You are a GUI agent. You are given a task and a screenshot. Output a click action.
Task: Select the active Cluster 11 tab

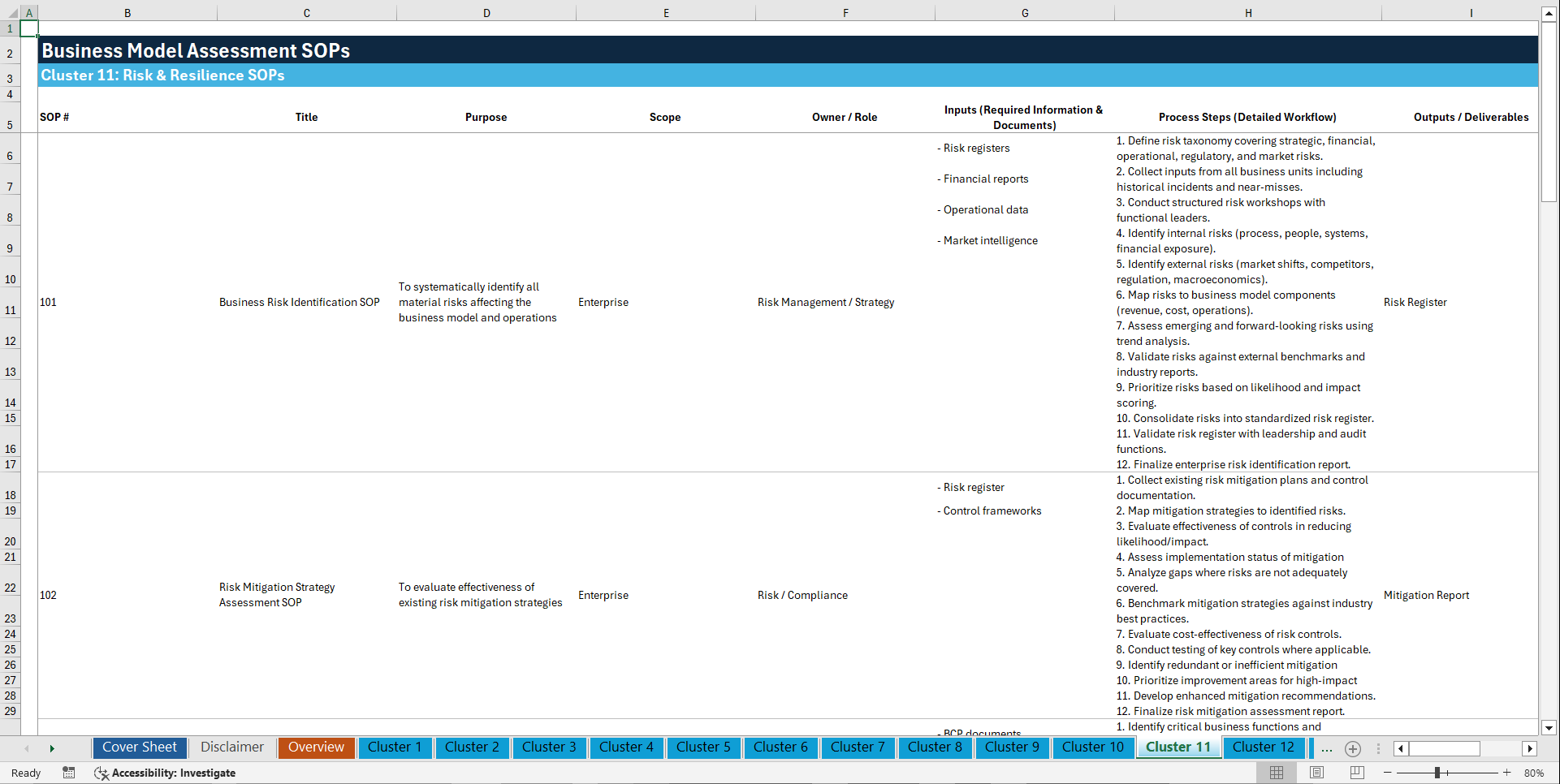1178,747
